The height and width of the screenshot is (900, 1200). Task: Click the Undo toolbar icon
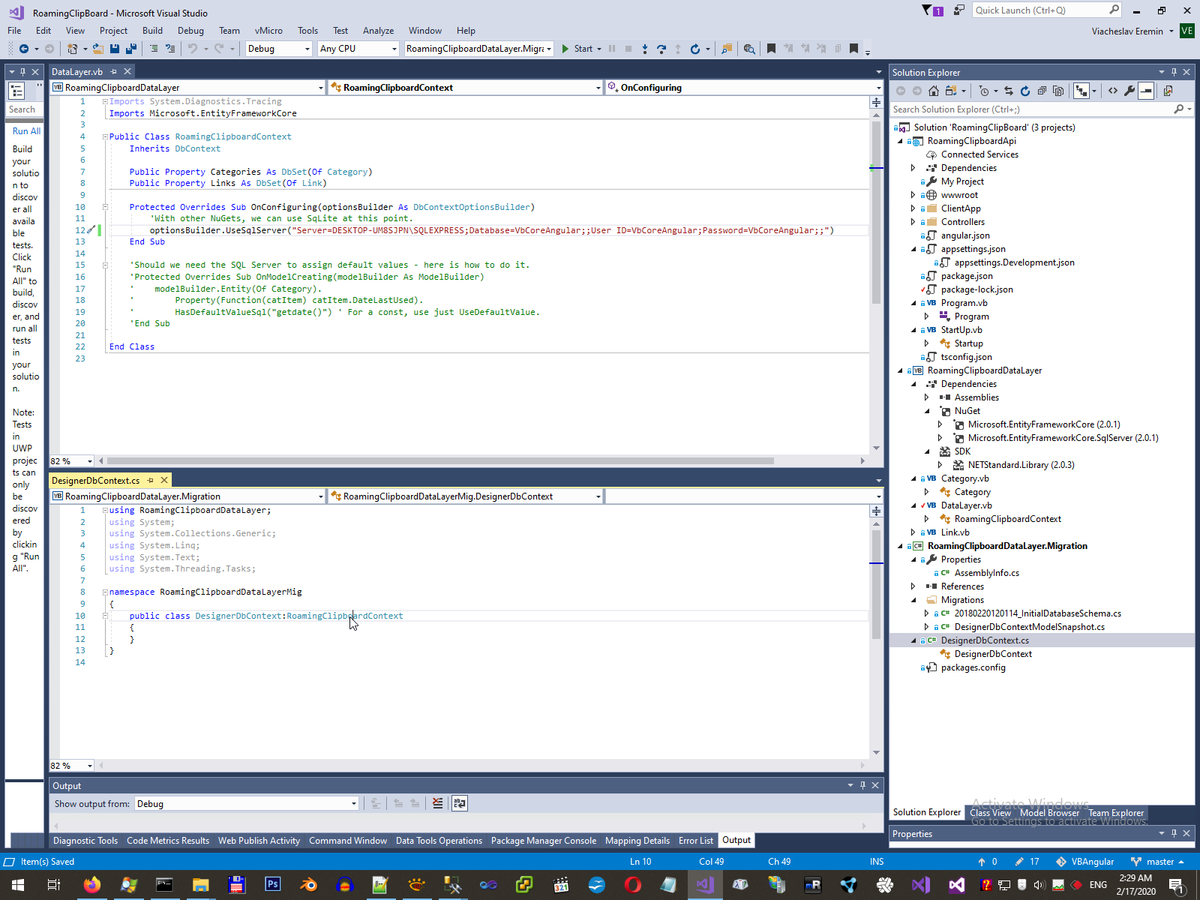191,48
